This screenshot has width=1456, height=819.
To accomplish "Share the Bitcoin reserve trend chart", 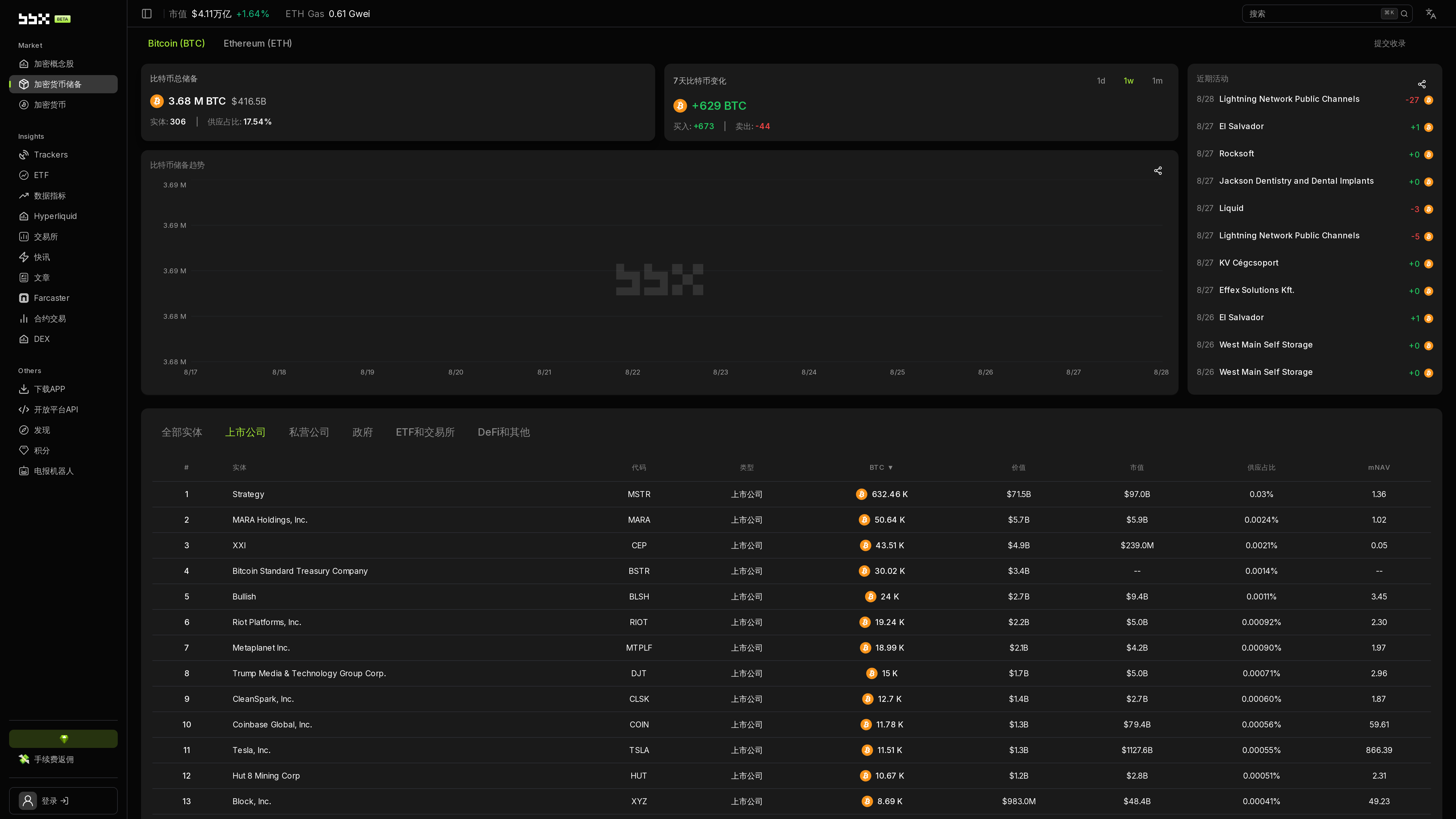I will (x=1158, y=171).
